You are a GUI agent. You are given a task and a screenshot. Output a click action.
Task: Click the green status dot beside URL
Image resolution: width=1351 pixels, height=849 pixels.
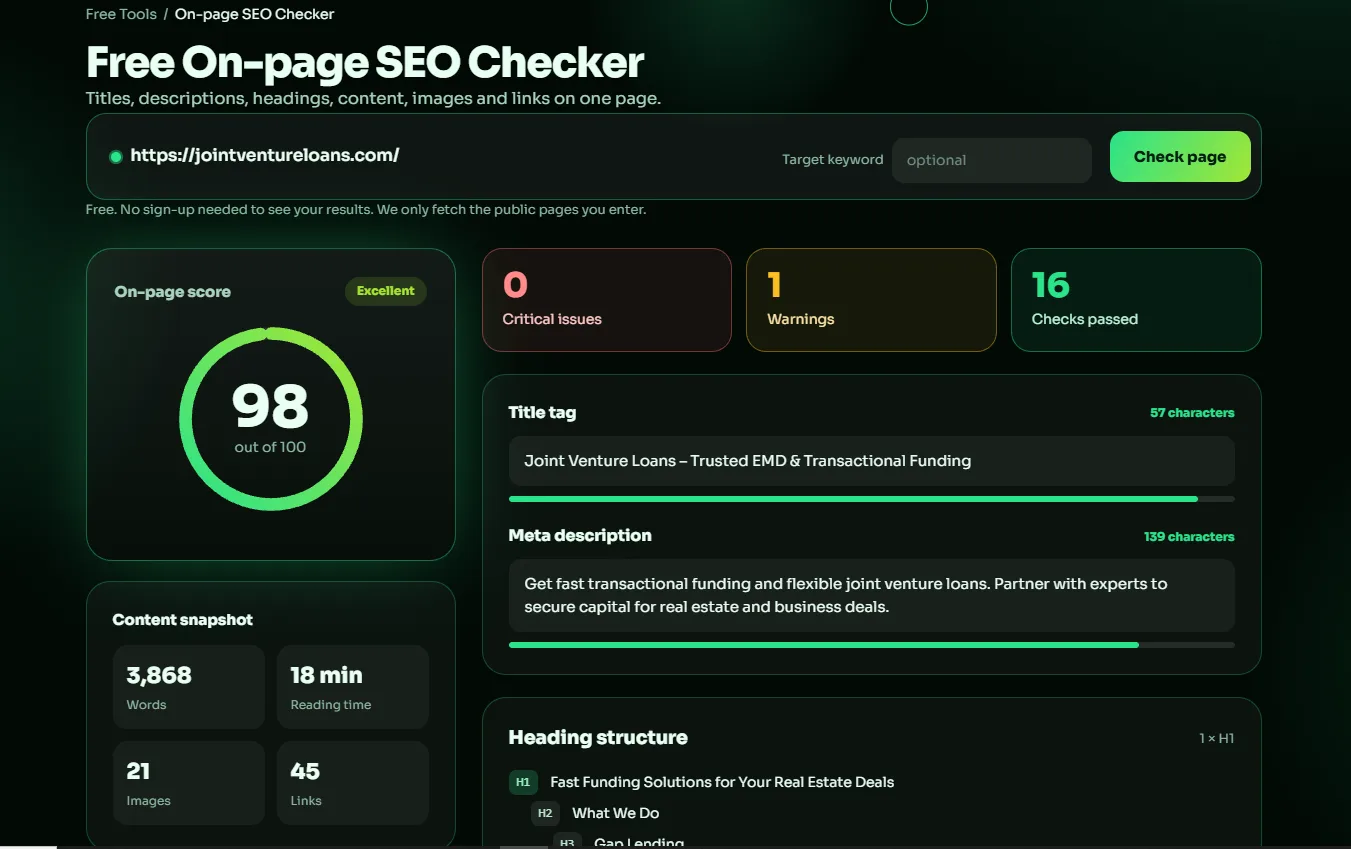pyautogui.click(x=116, y=156)
